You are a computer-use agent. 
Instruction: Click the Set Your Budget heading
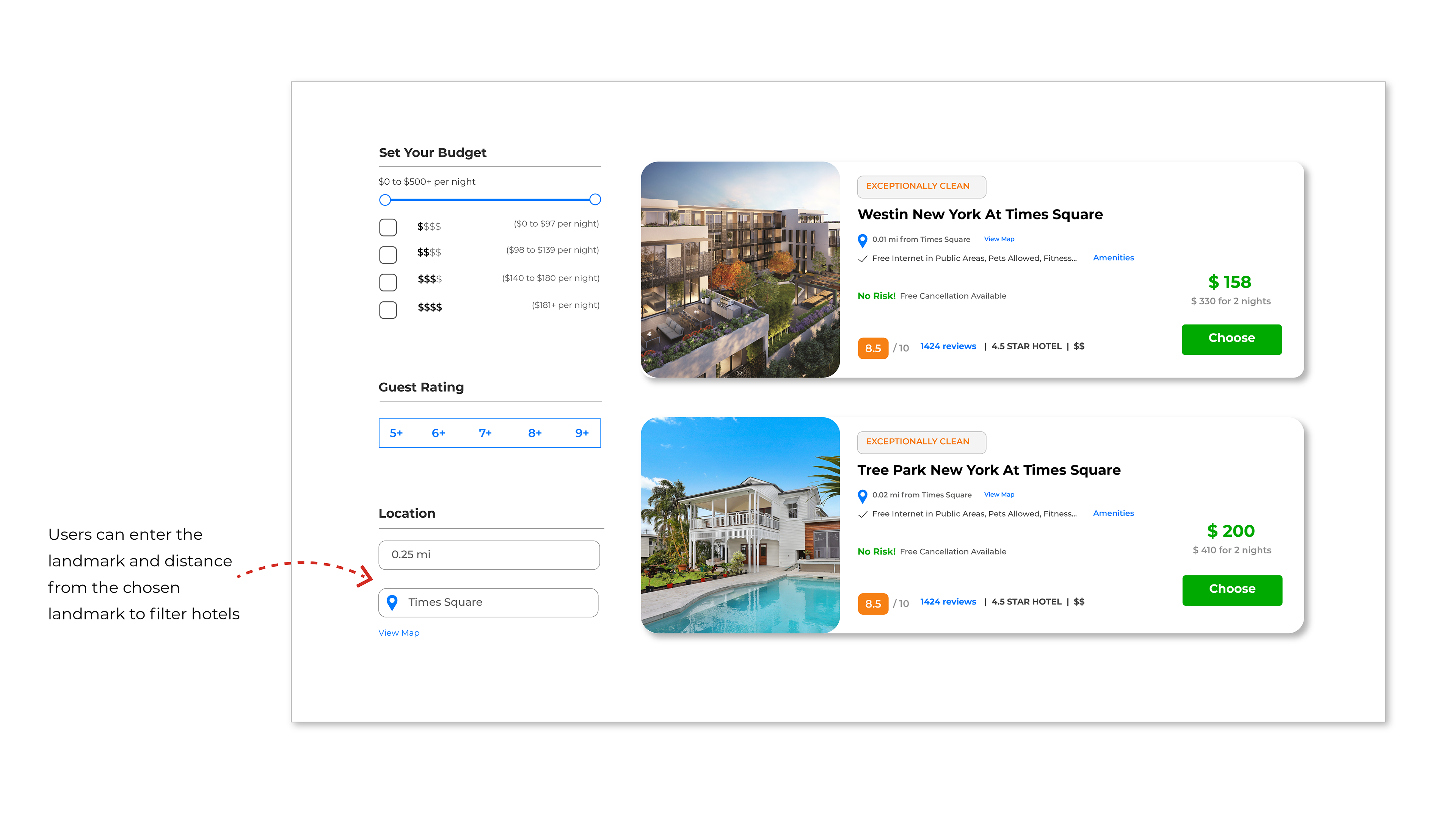pos(432,152)
